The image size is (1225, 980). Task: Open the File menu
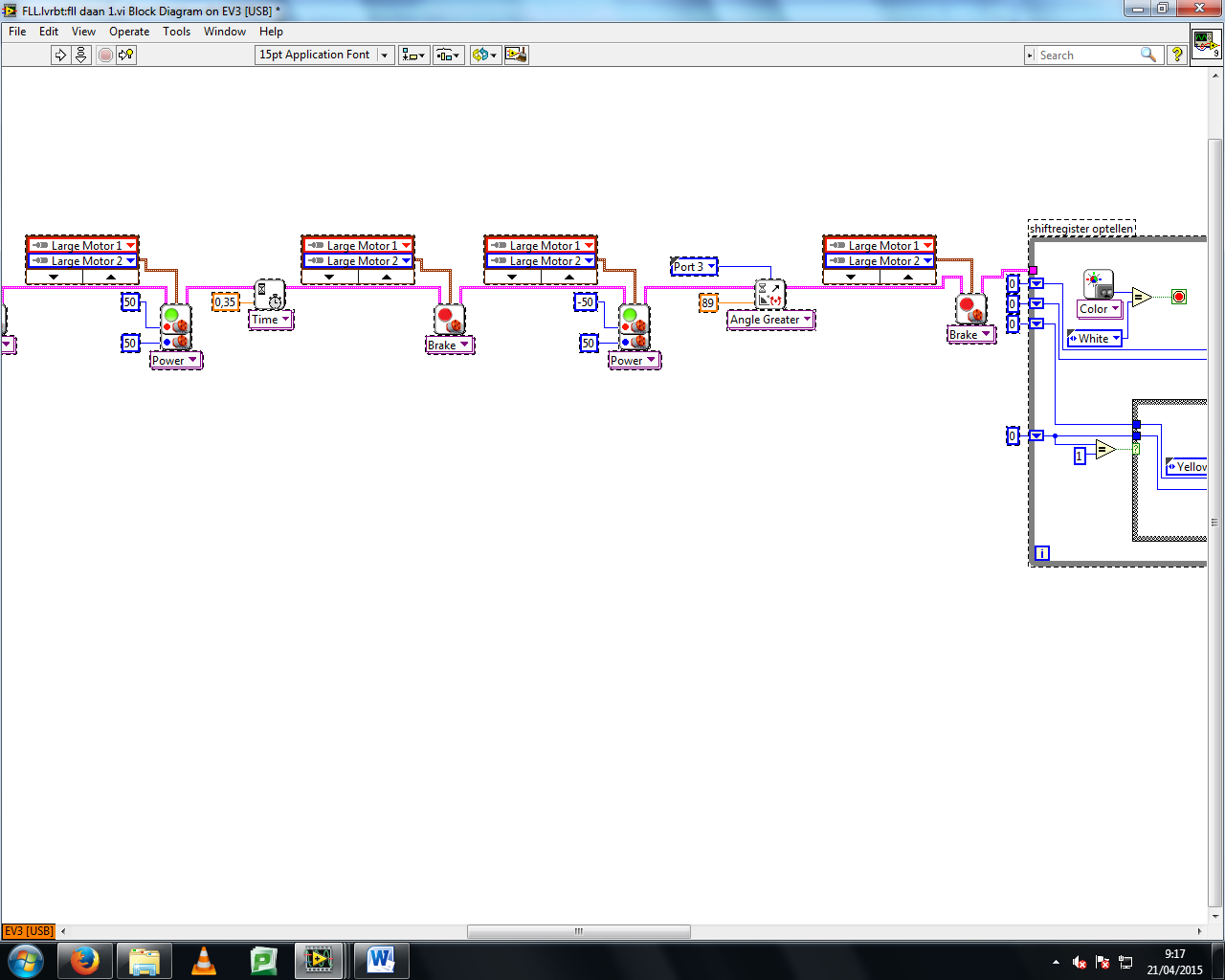tap(17, 32)
